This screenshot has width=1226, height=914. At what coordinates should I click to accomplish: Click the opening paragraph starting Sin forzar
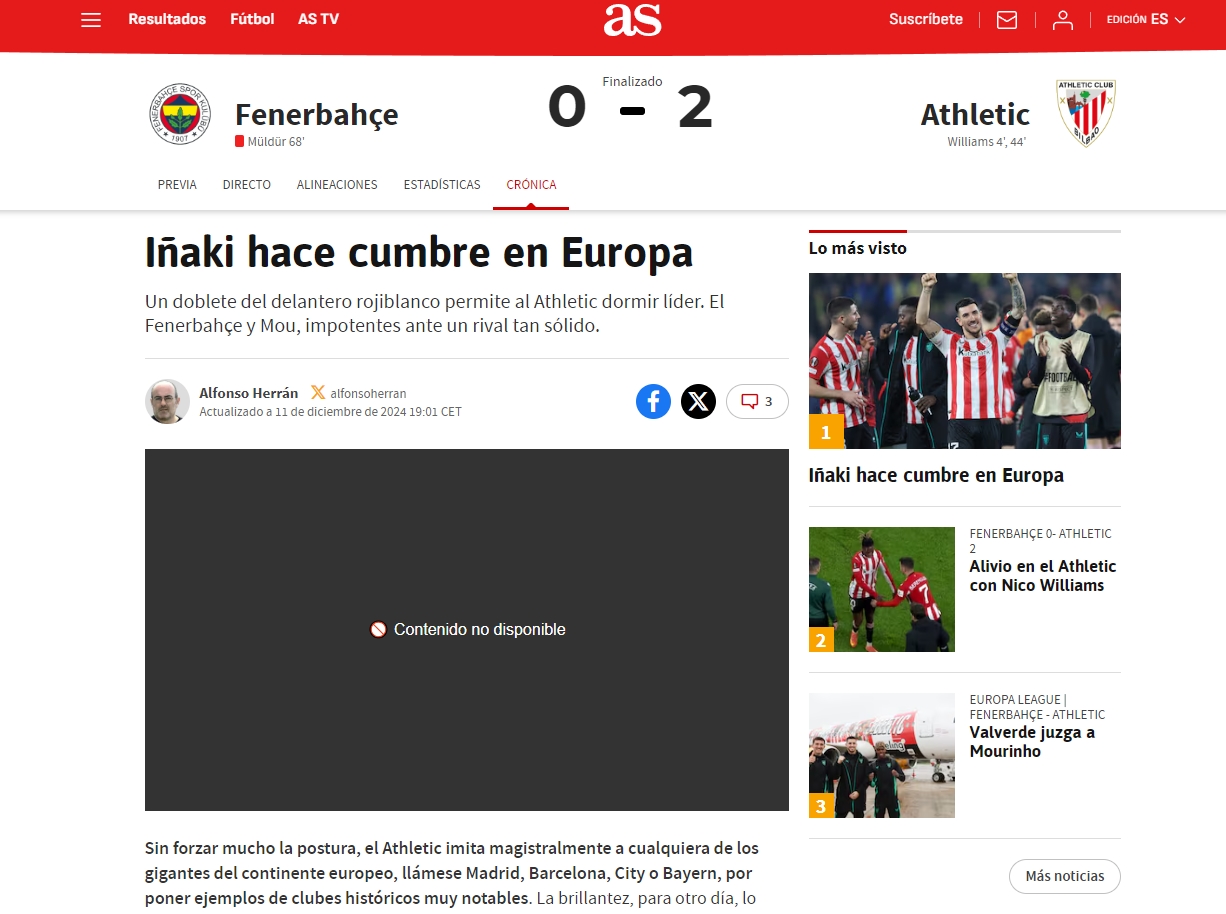(450, 873)
